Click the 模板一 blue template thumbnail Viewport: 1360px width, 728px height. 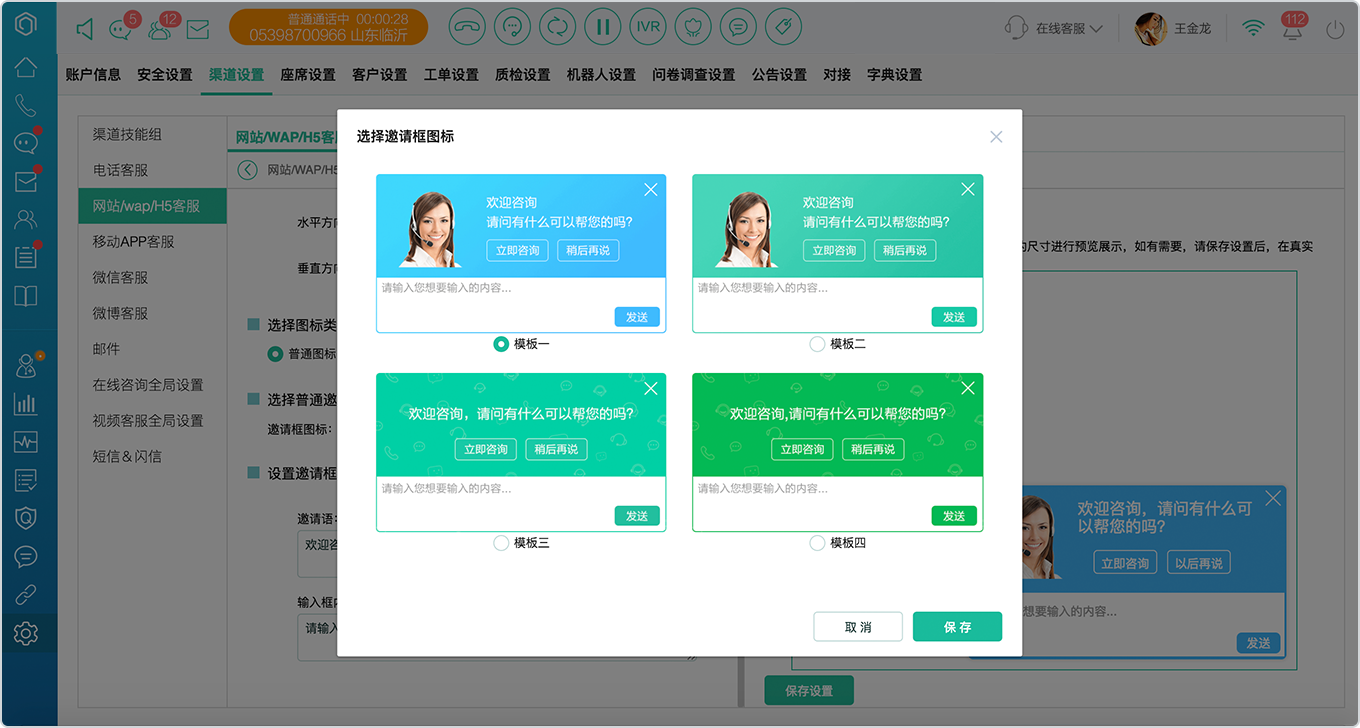coord(521,254)
